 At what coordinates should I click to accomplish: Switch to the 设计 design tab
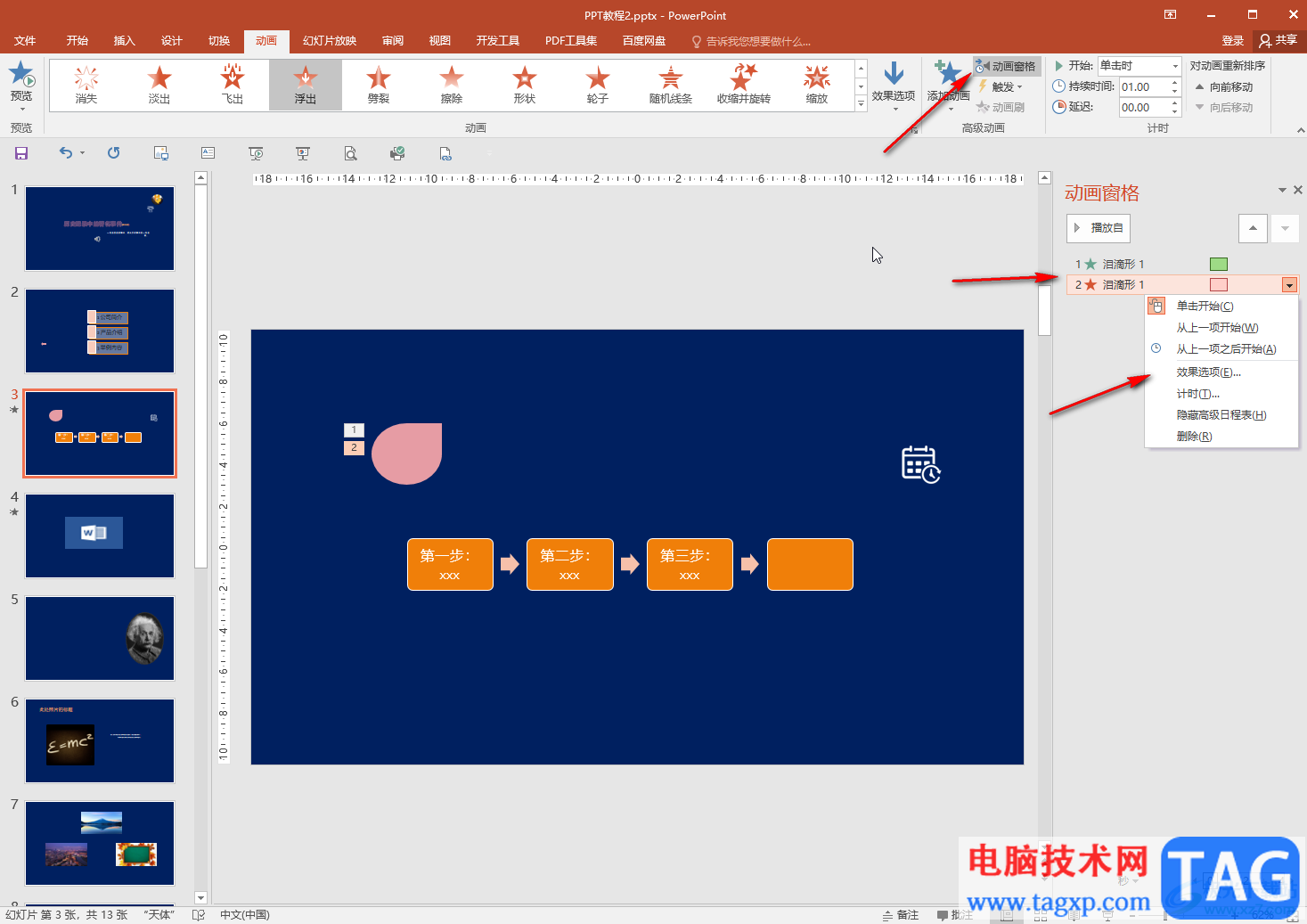(x=172, y=41)
